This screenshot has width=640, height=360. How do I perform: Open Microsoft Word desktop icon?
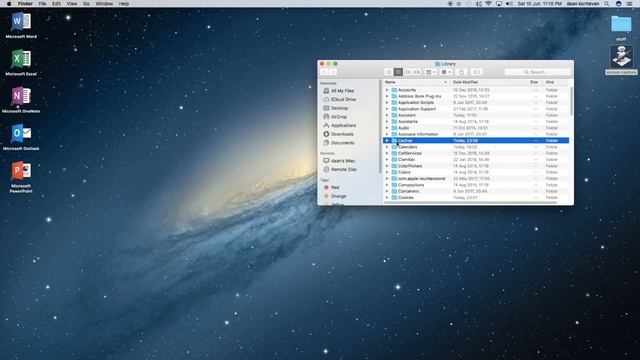[21, 22]
